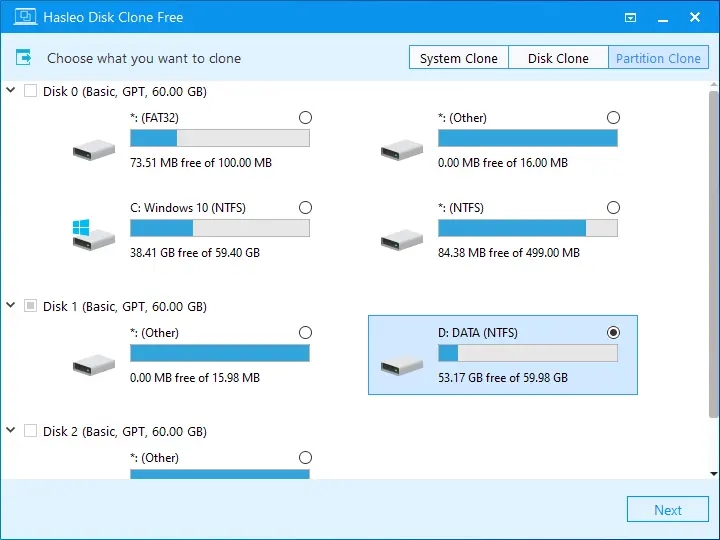Click '73.51 MB free of 100.00 MB' text
720x540 pixels.
click(201, 163)
